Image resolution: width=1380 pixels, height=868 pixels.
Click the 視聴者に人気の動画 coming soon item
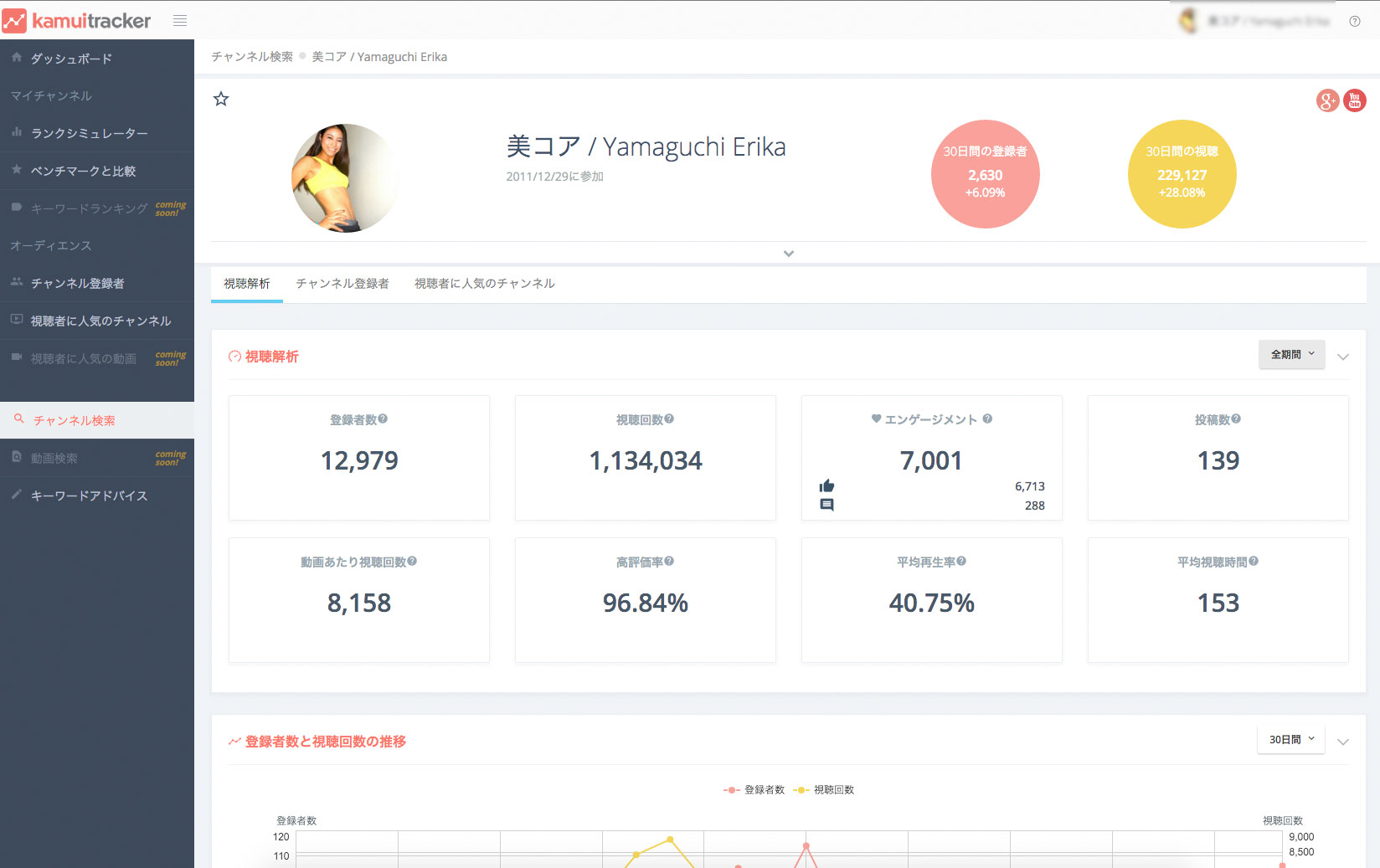pos(97,358)
